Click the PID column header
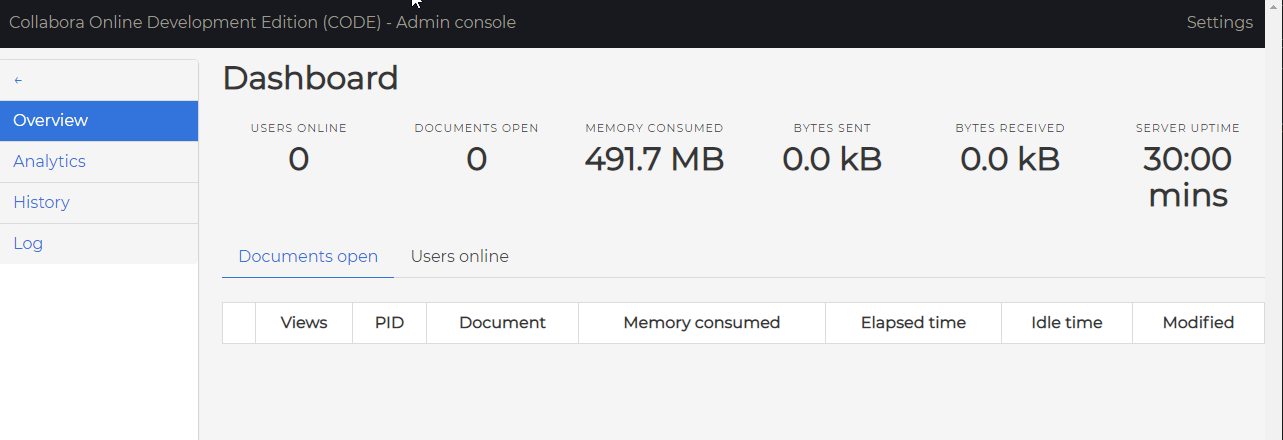This screenshot has height=440, width=1283. tap(389, 323)
